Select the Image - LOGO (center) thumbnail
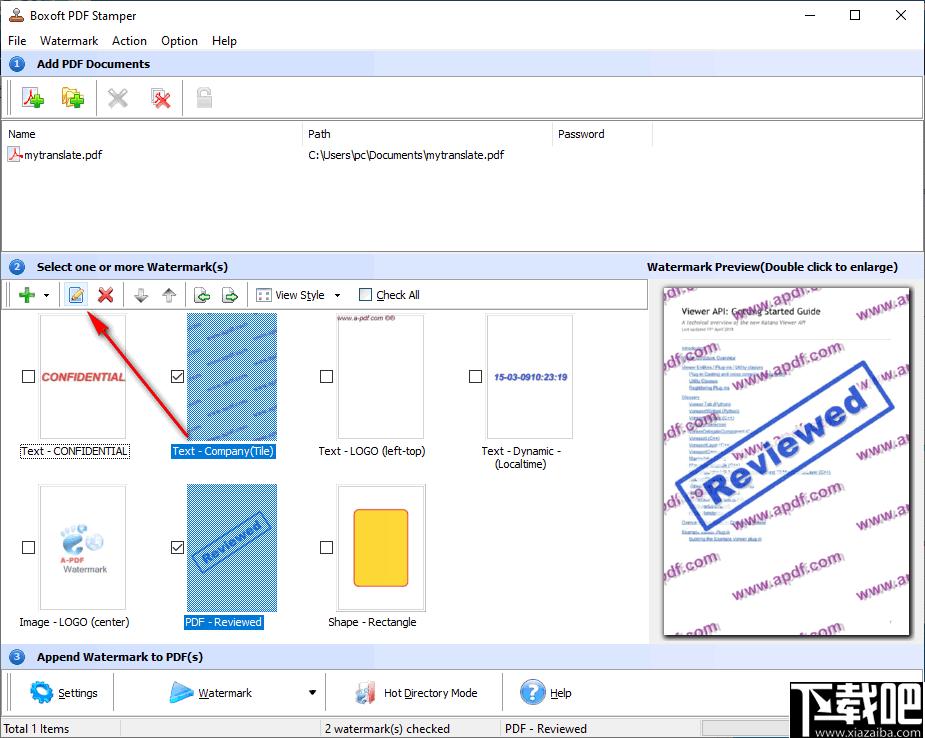 tap(83, 547)
